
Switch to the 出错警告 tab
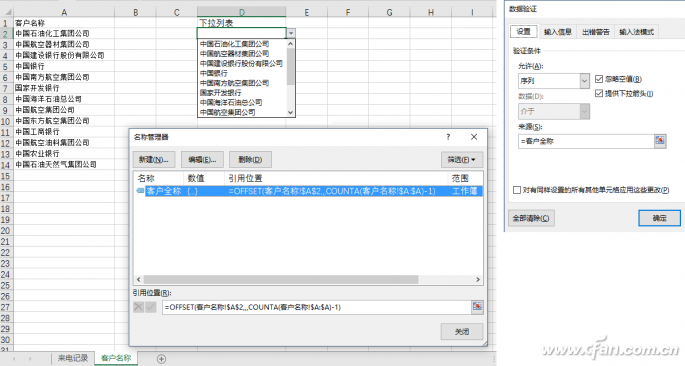click(595, 32)
